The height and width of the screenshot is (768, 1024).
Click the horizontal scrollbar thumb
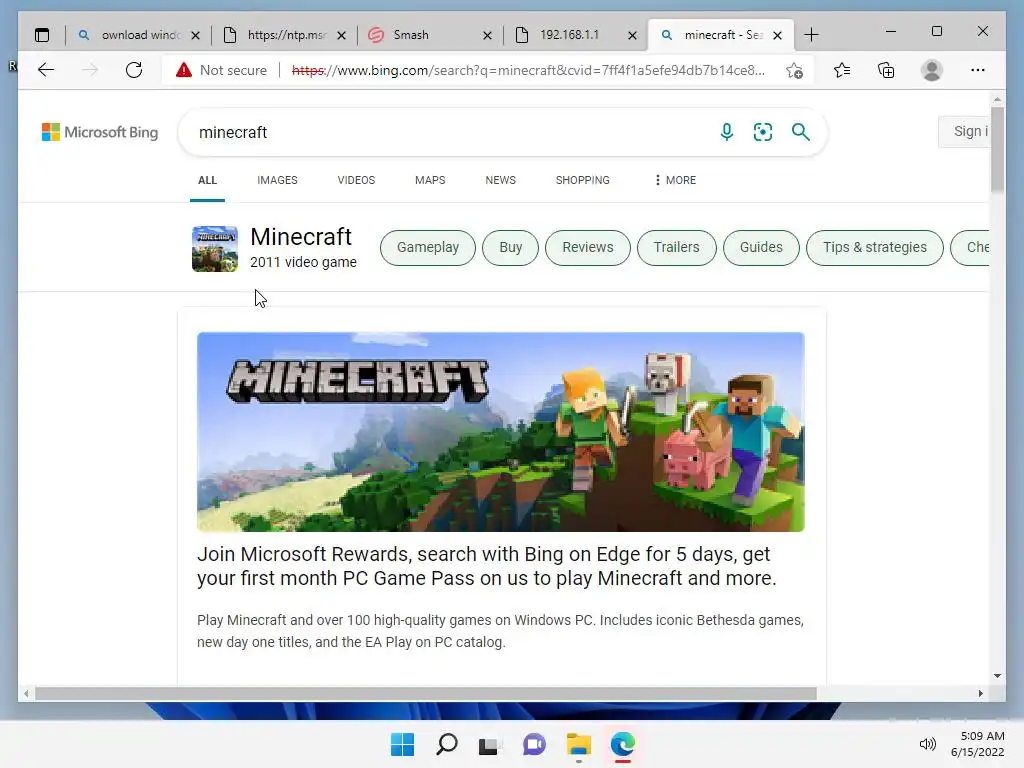click(x=426, y=694)
